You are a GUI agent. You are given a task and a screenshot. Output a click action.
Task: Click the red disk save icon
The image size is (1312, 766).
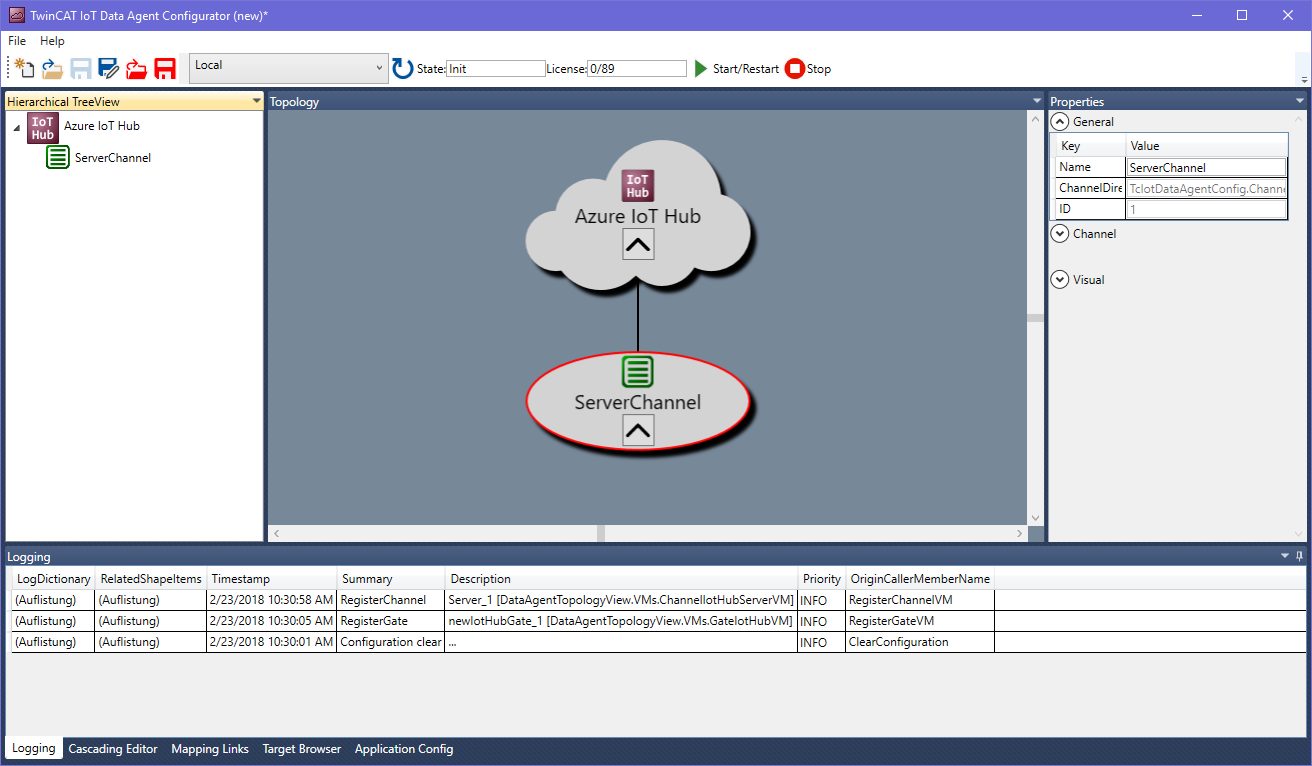(x=165, y=69)
